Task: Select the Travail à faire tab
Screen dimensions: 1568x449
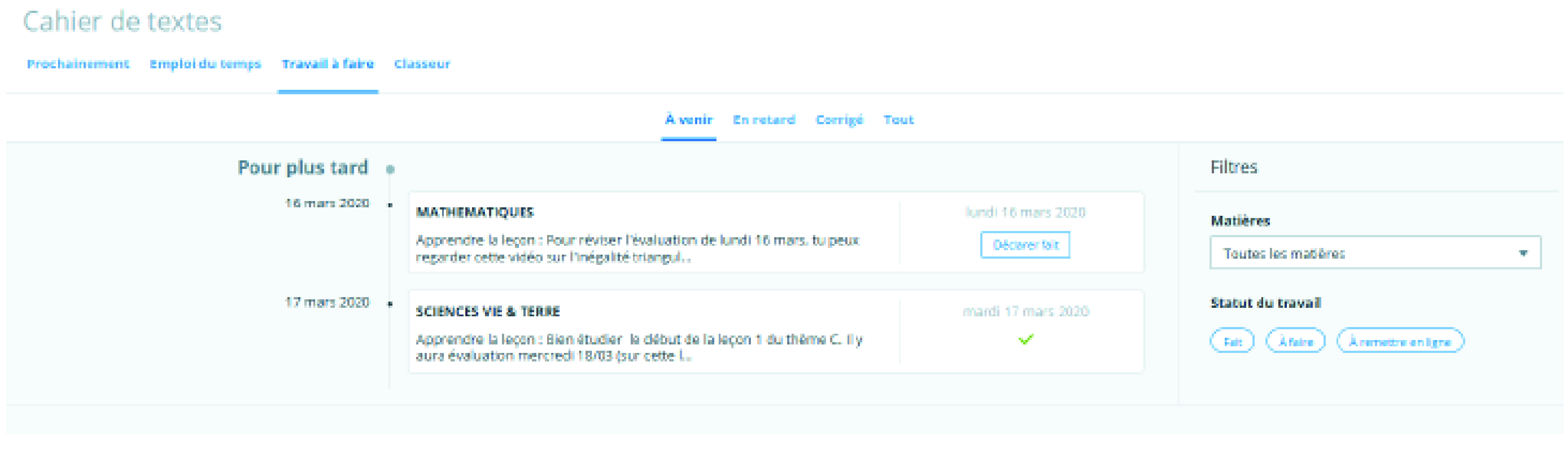Action: [328, 64]
